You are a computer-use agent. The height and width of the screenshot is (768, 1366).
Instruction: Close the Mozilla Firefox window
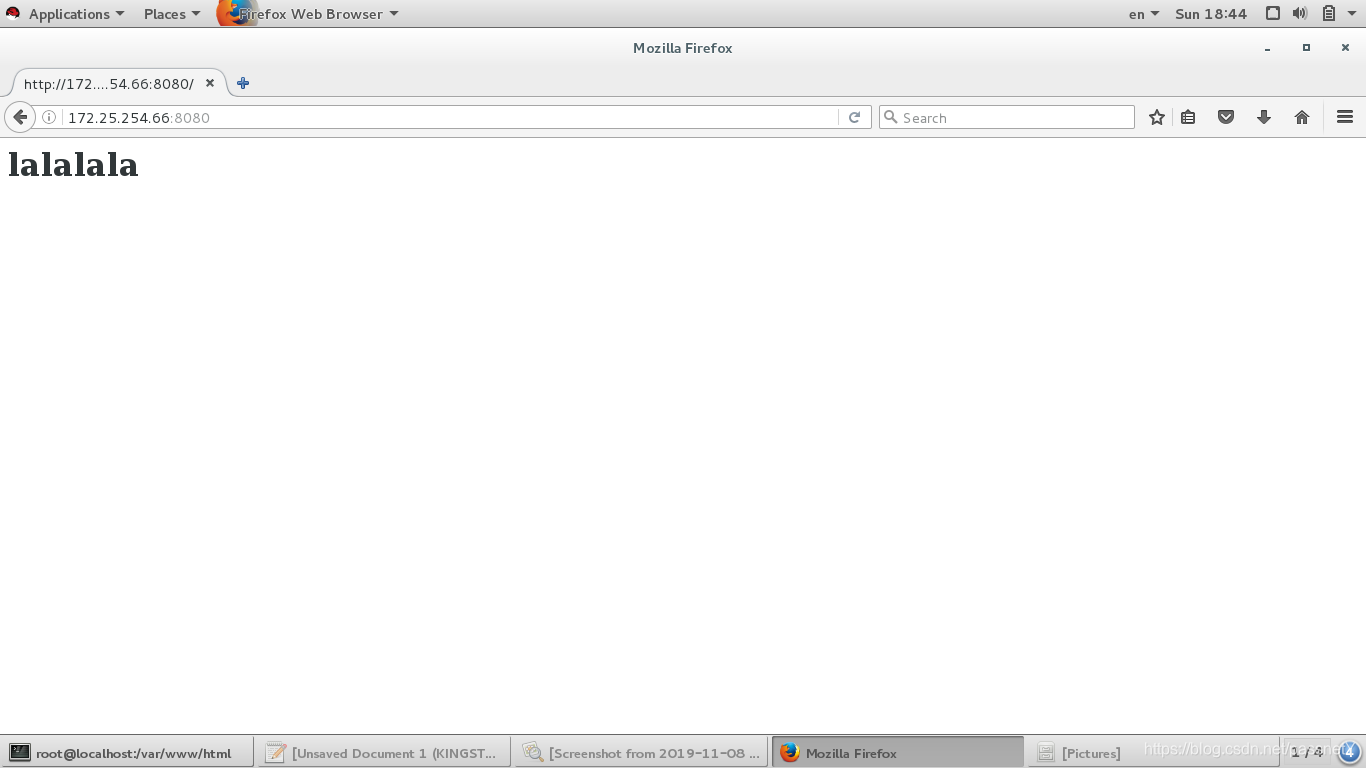point(1345,48)
